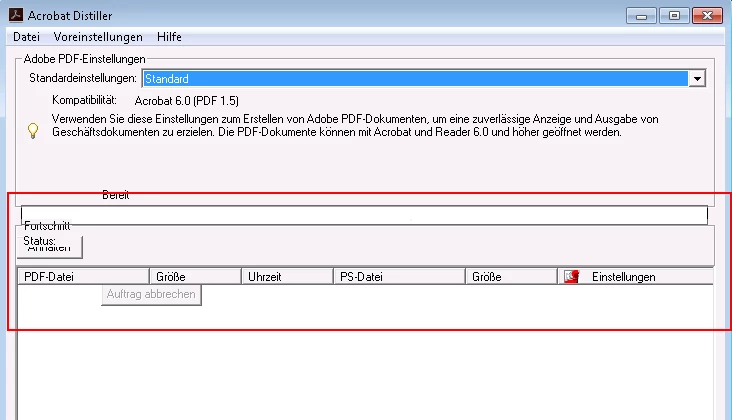Click the Einstellungen column header
The width and height of the screenshot is (732, 420).
pos(636,276)
